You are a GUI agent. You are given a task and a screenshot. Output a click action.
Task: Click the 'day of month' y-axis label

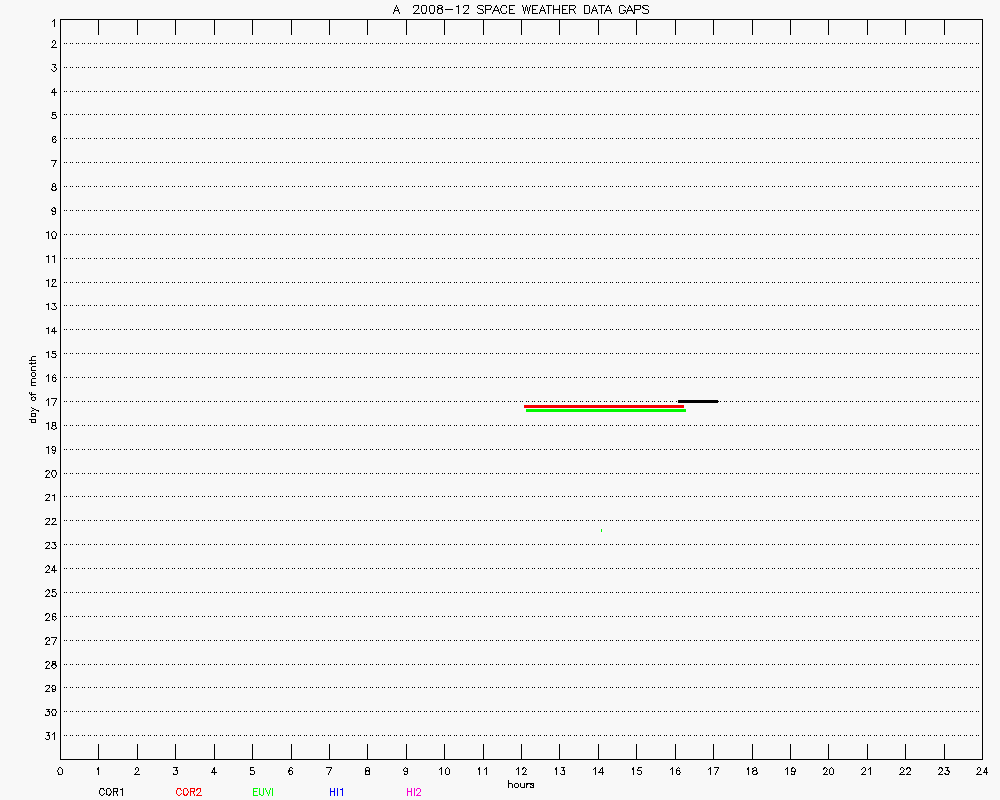tap(33, 389)
